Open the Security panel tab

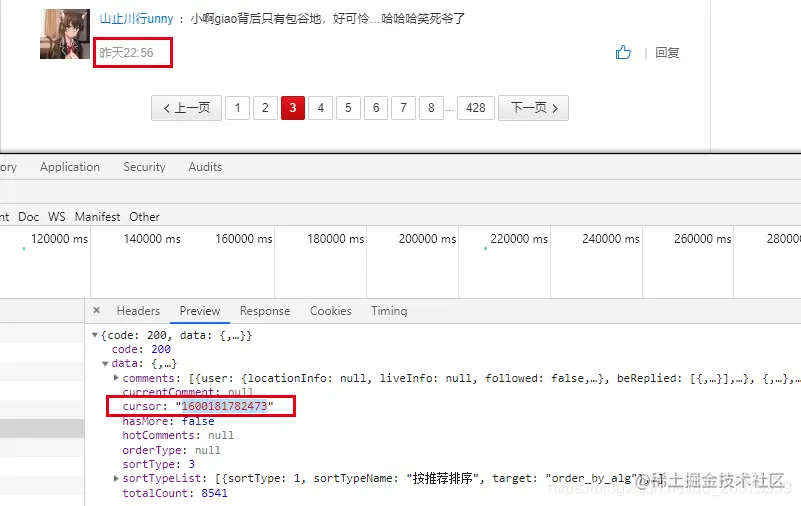coord(145,167)
